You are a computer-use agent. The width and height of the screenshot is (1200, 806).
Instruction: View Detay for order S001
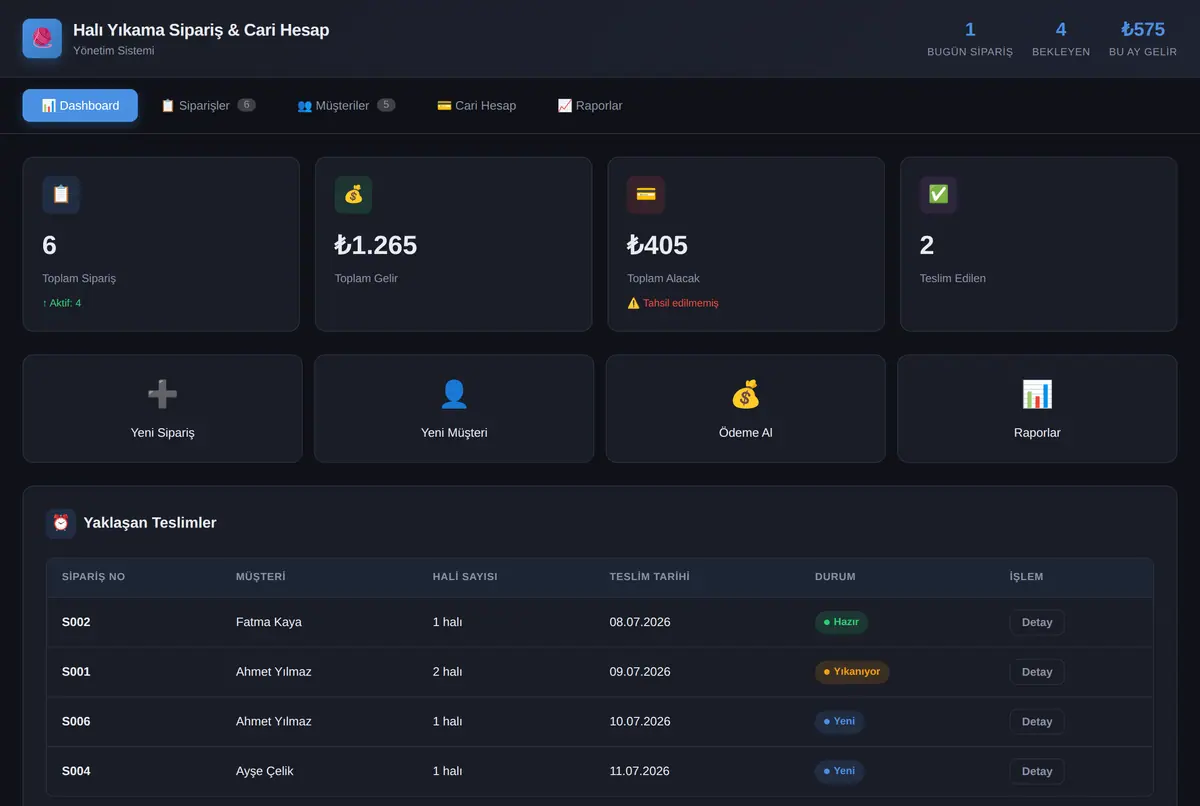1037,672
